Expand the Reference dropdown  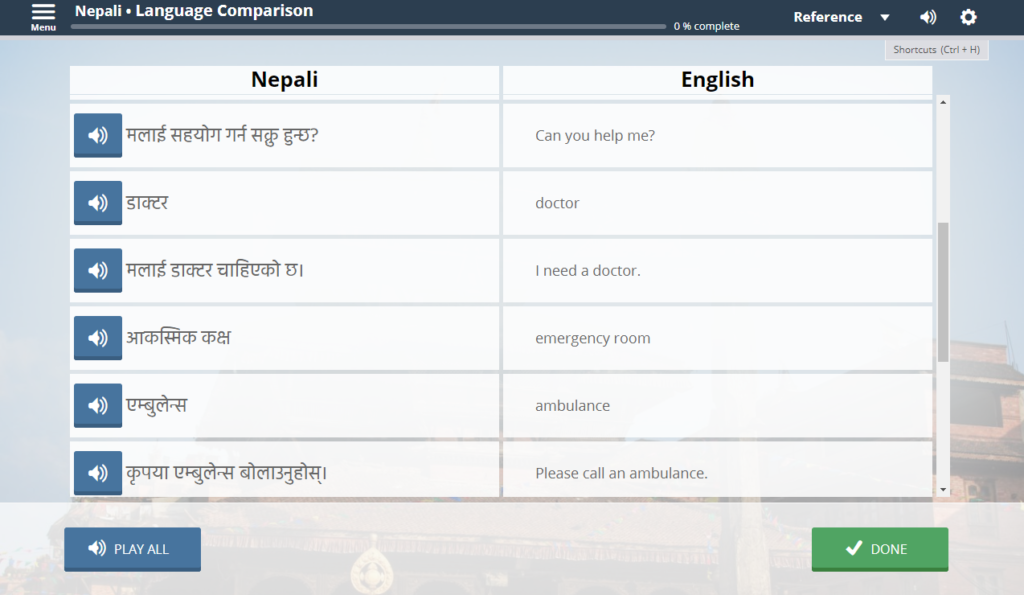coord(828,17)
